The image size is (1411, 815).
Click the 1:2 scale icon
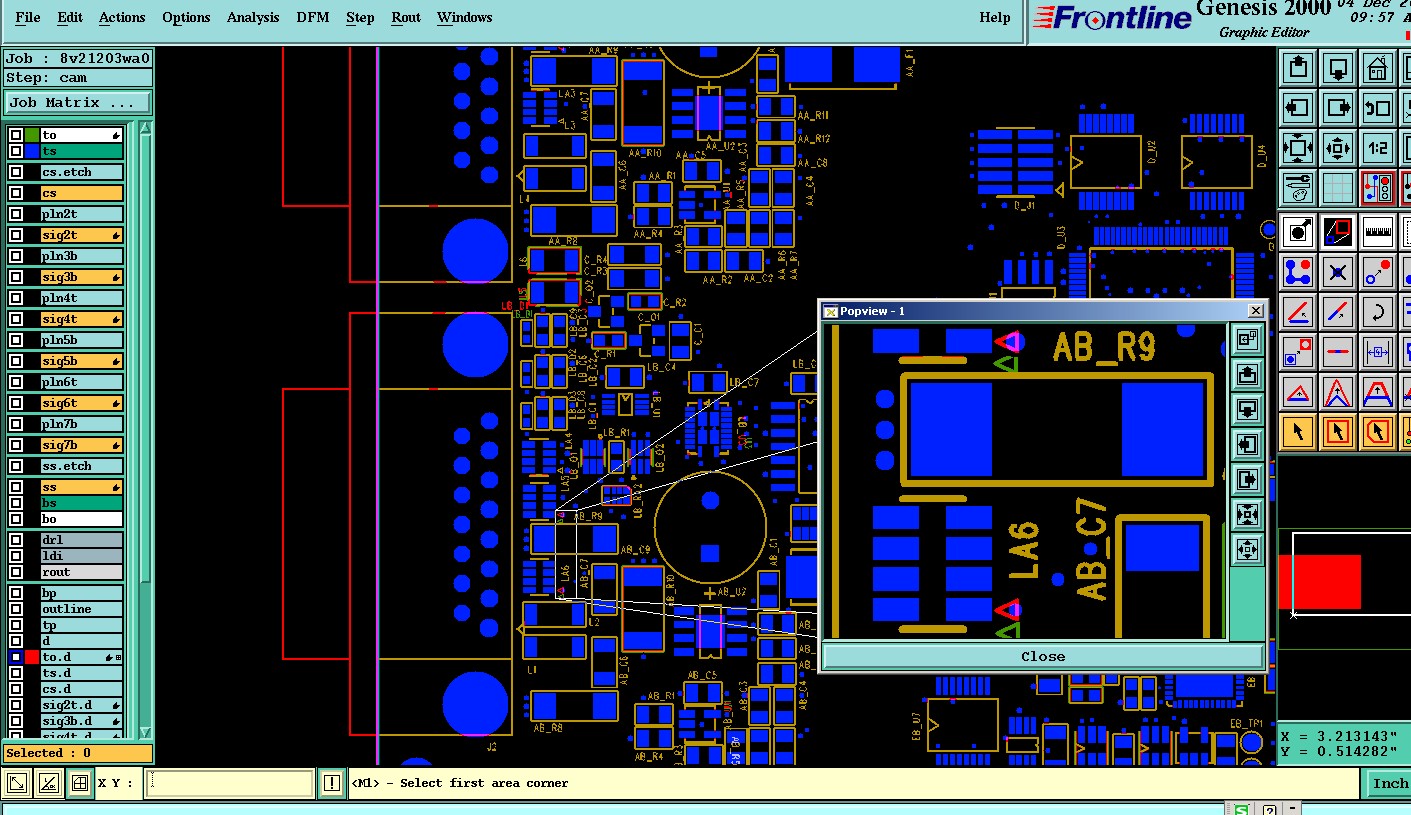1378,148
